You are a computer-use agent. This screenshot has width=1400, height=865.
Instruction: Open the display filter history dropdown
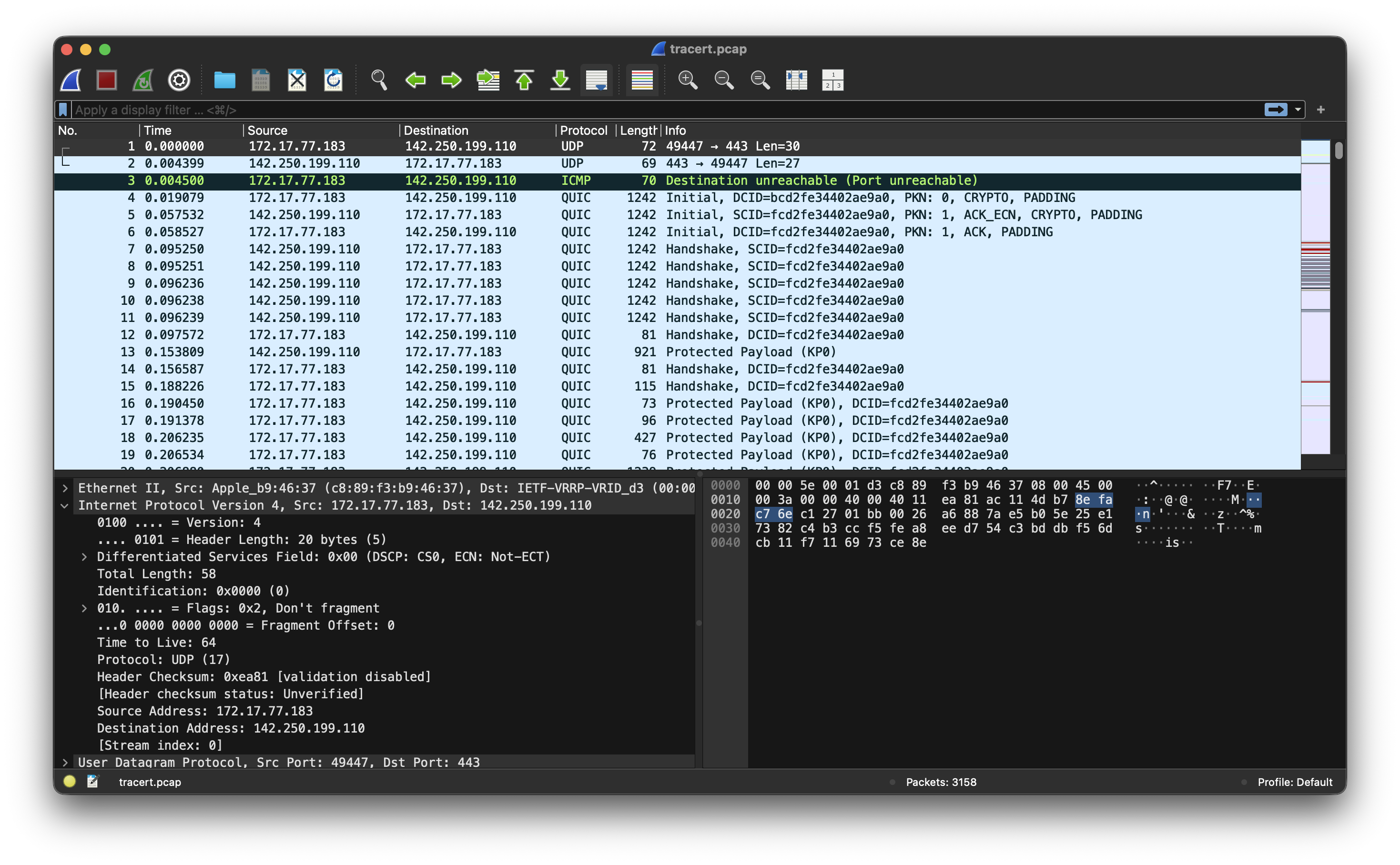[1298, 109]
